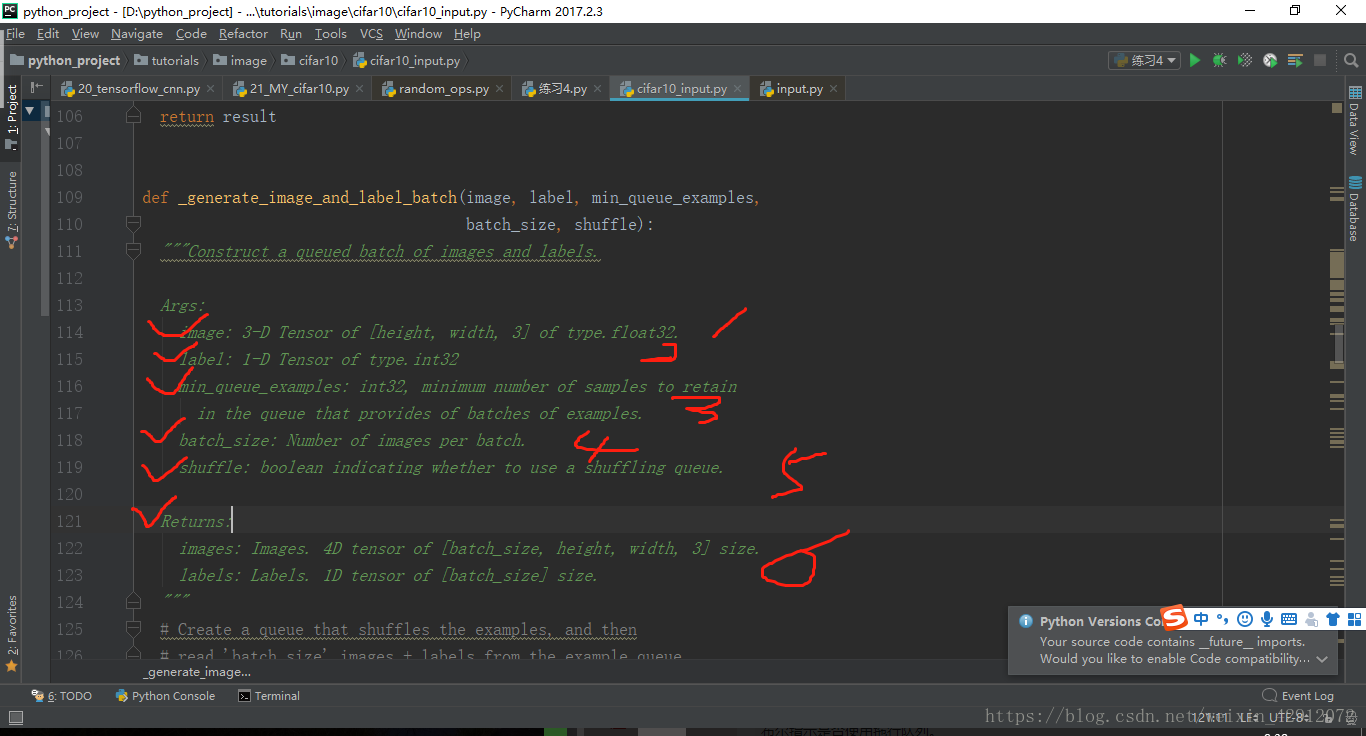Open the Event Log
Image resolution: width=1366 pixels, height=736 pixels.
coord(1298,696)
